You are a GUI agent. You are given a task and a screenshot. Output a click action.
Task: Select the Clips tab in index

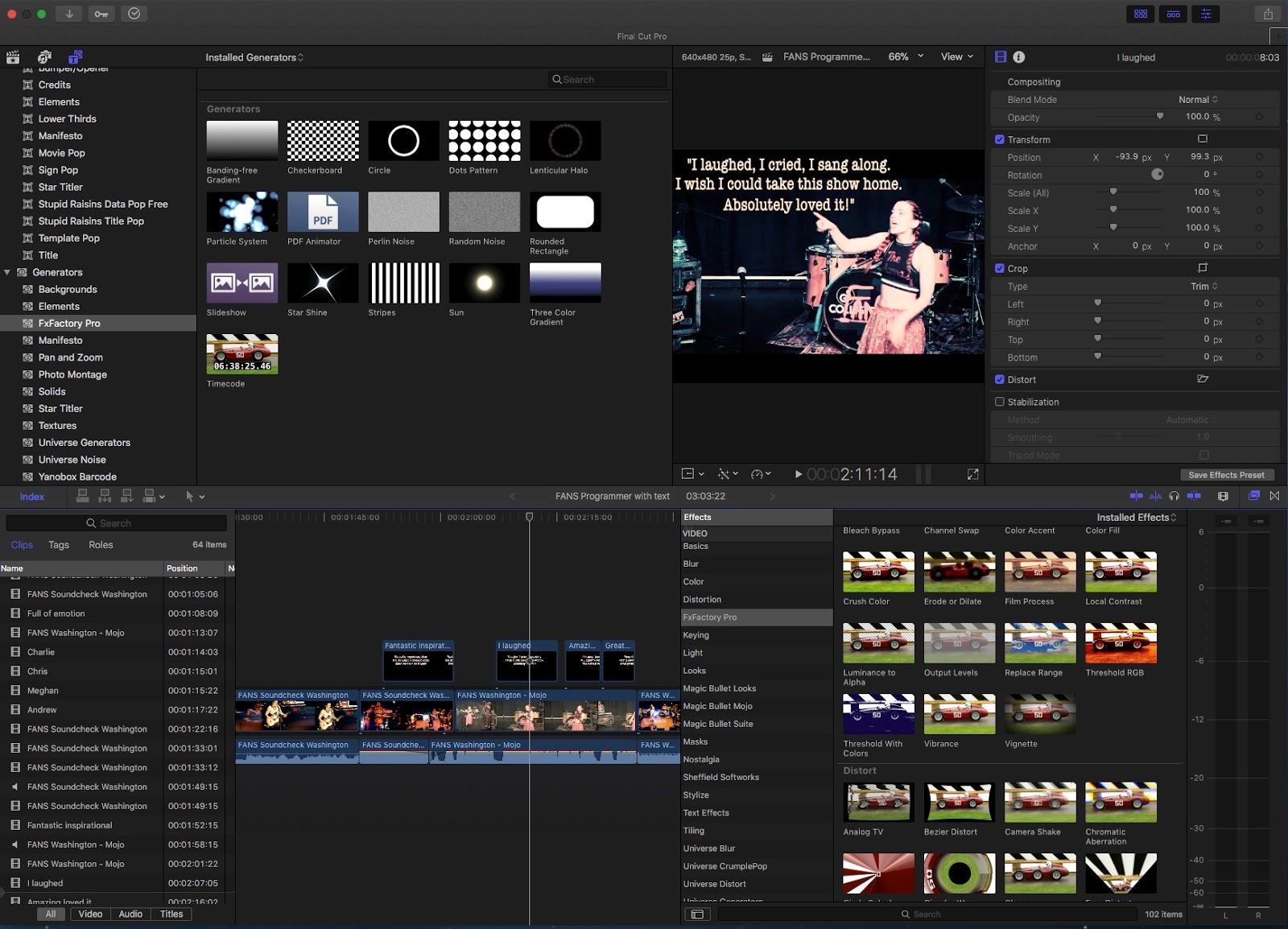[x=22, y=545]
